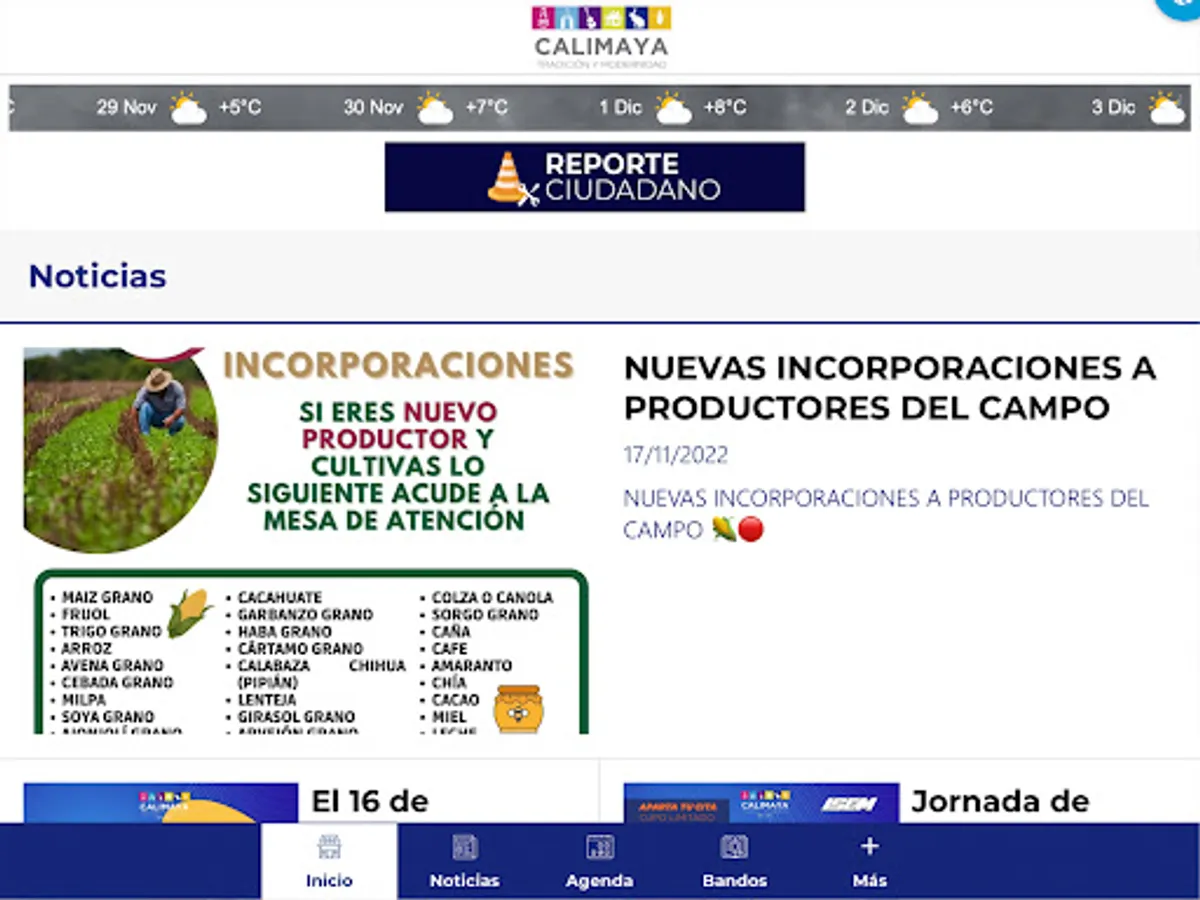
Task: Open the 'Jornada de' news headline
Action: click(1000, 802)
